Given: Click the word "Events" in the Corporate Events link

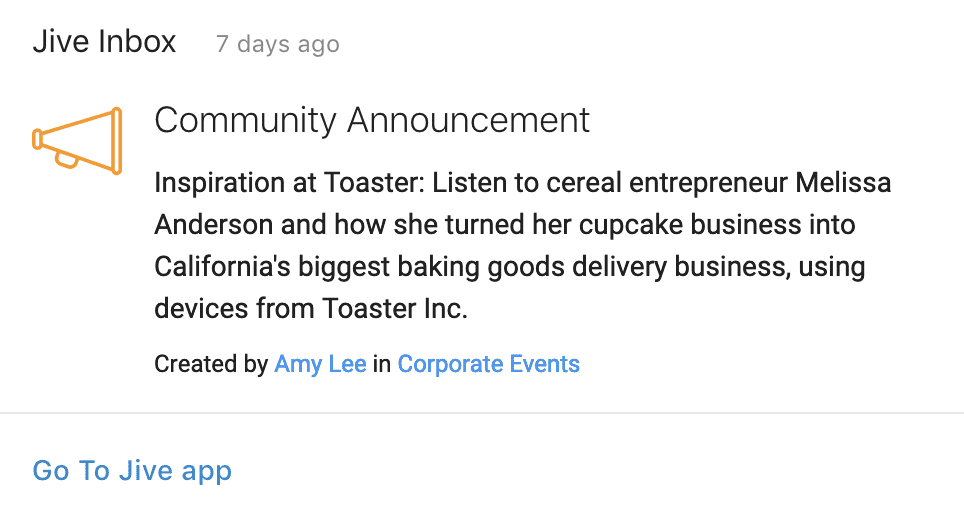Looking at the screenshot, I should pos(545,364).
